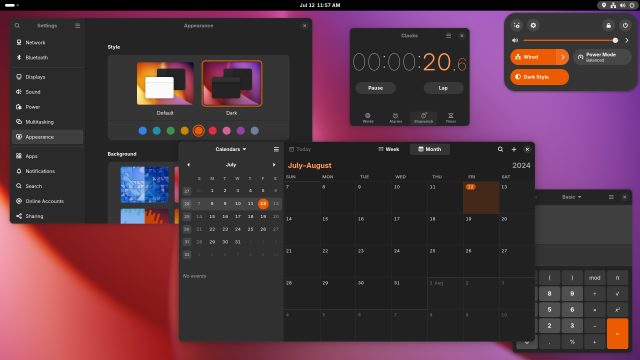Open Online Accounts in Settings sidebar
This screenshot has height=360, width=640.
coord(47,201)
